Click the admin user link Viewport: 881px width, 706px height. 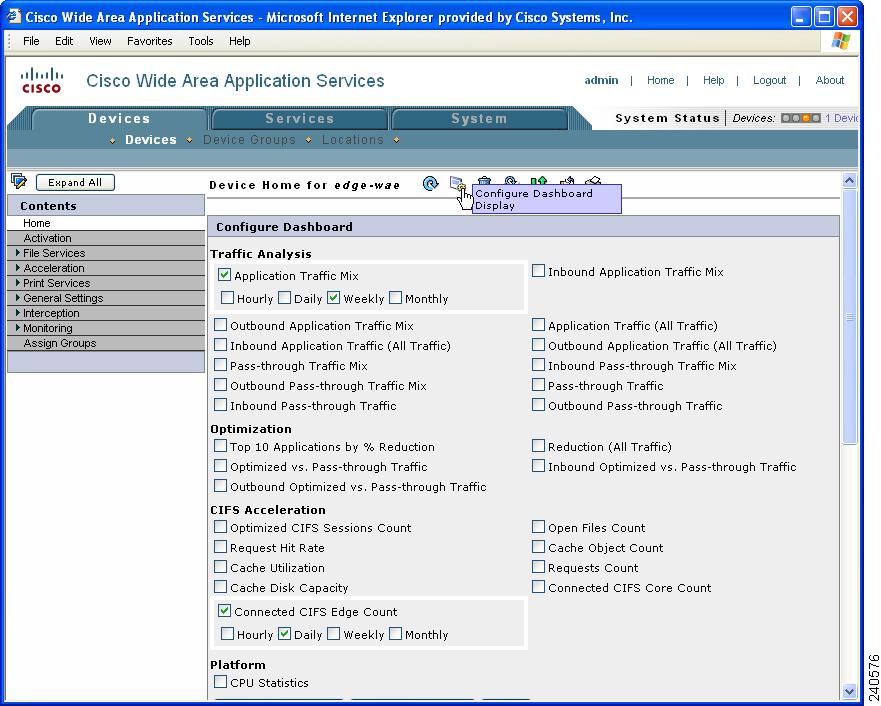coord(601,80)
